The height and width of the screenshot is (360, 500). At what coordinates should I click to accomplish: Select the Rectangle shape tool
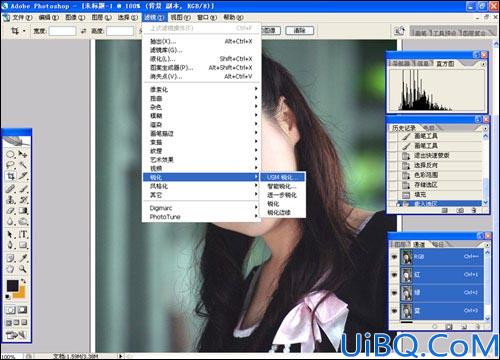point(23,245)
